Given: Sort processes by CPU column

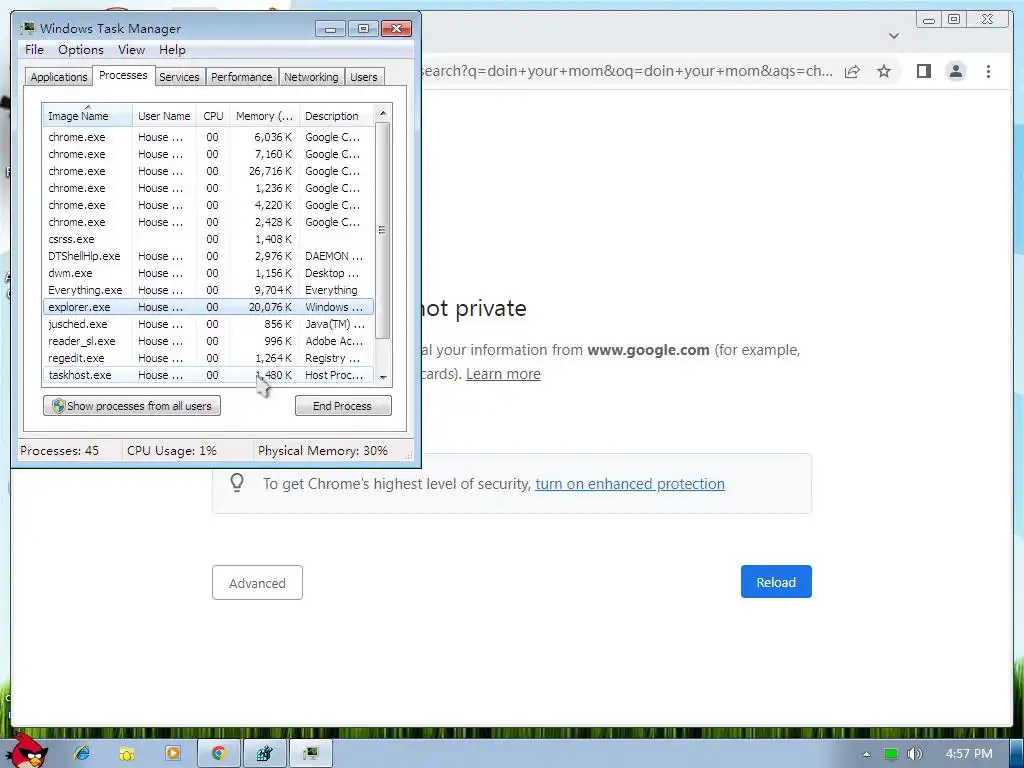Looking at the screenshot, I should coord(213,116).
